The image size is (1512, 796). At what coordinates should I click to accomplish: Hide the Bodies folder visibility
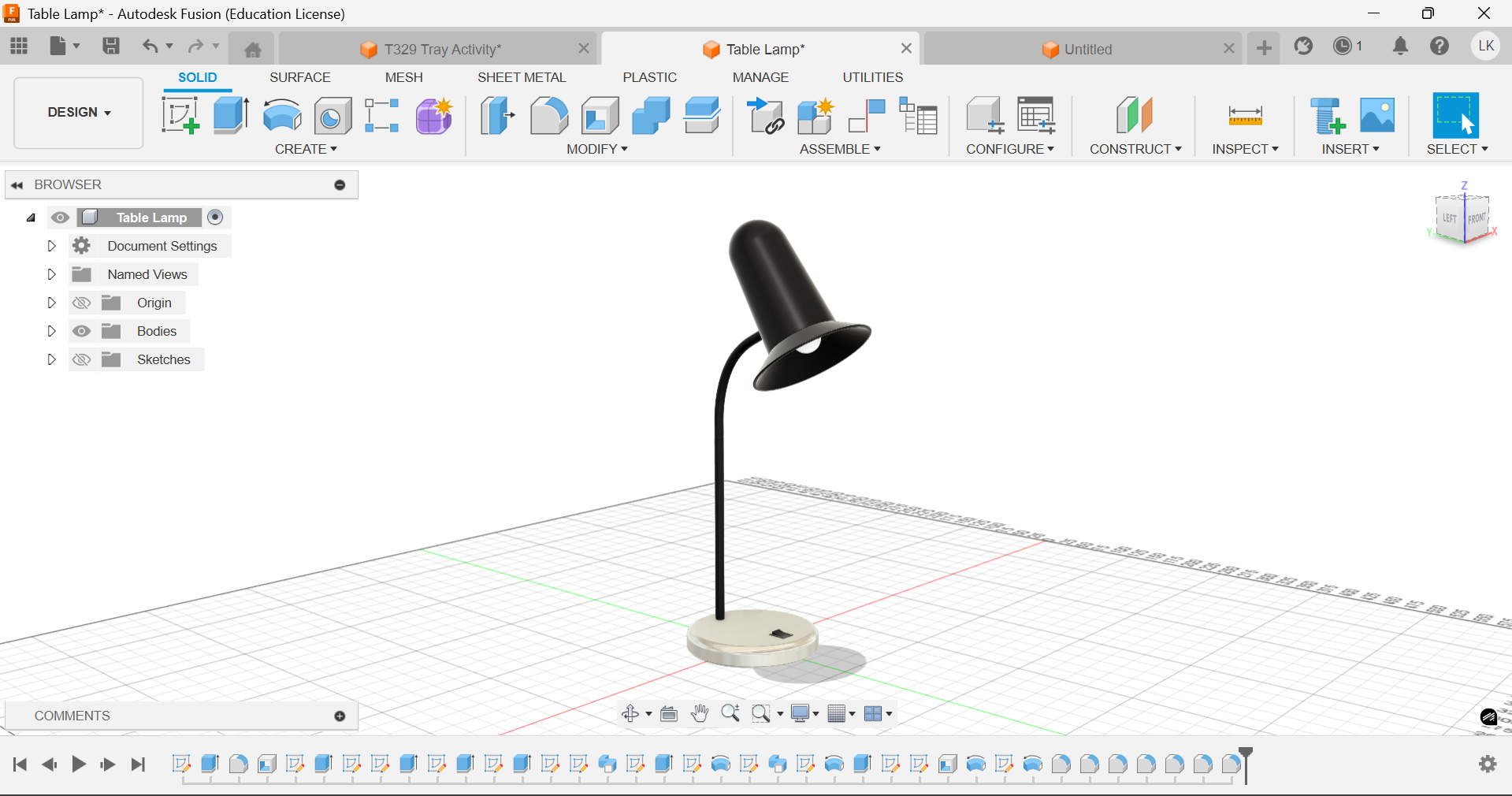pyautogui.click(x=81, y=331)
